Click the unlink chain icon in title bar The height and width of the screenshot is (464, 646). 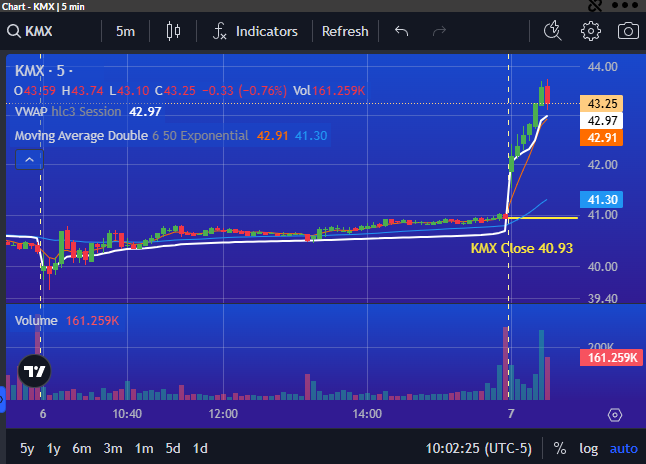[x=595, y=5]
